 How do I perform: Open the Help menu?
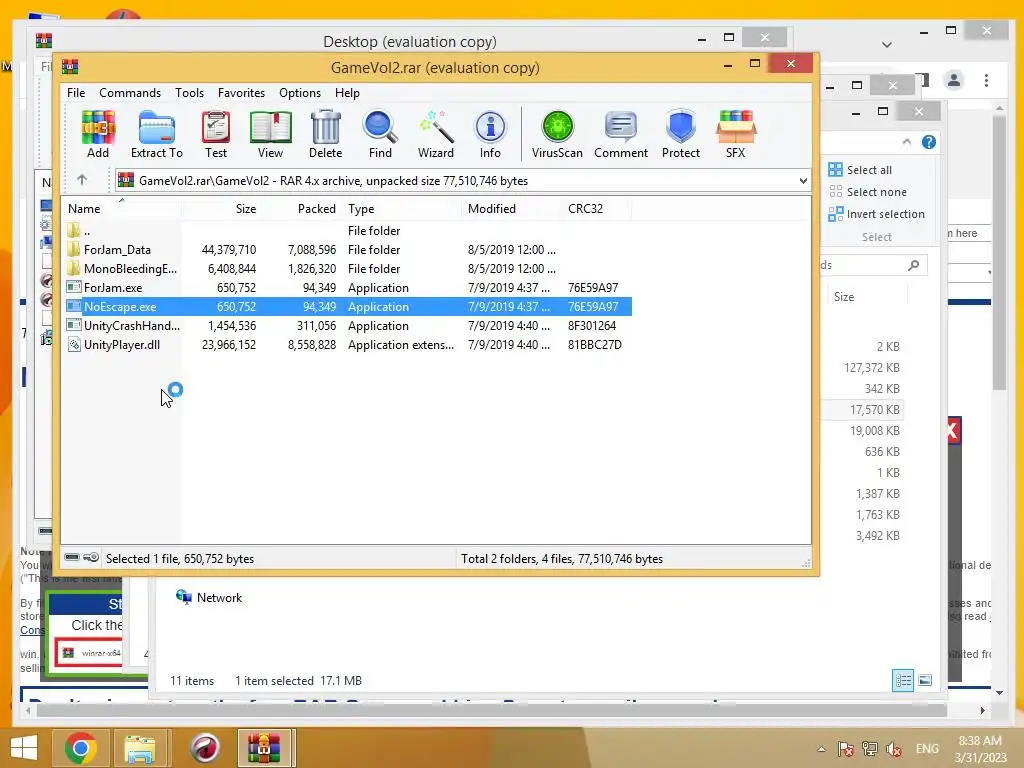pos(347,93)
